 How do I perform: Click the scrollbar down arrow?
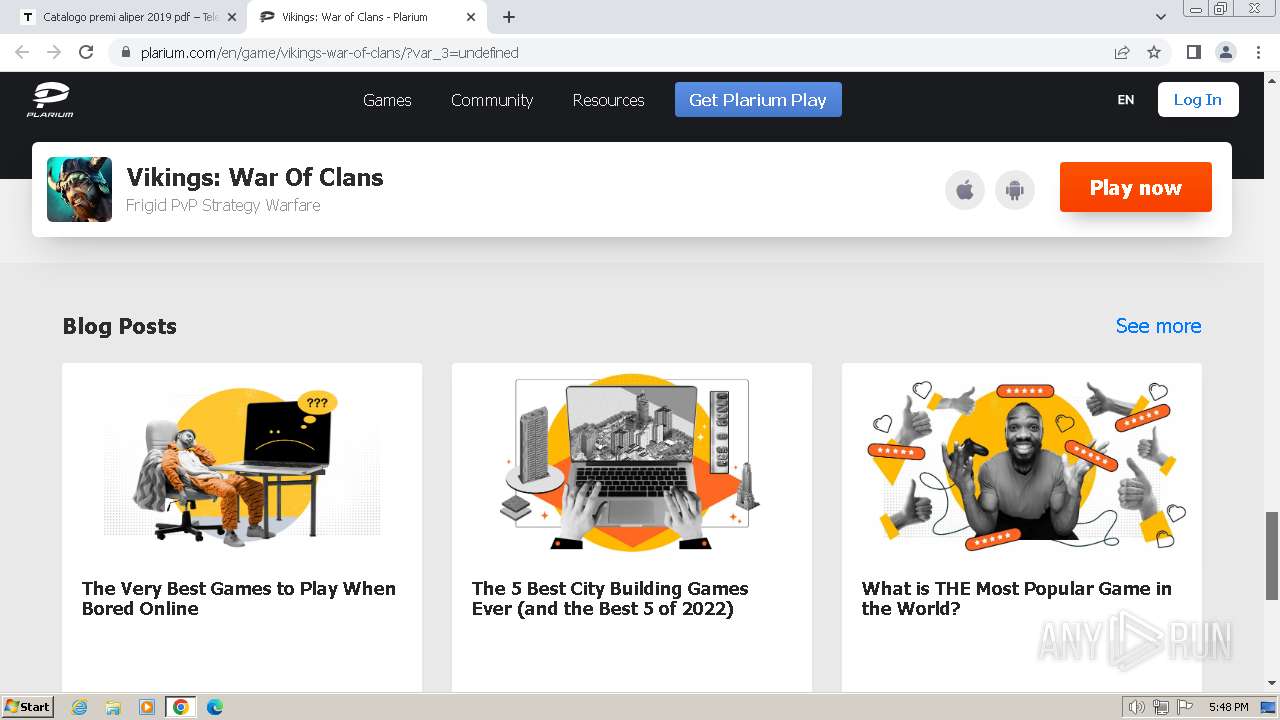coord(1272,684)
